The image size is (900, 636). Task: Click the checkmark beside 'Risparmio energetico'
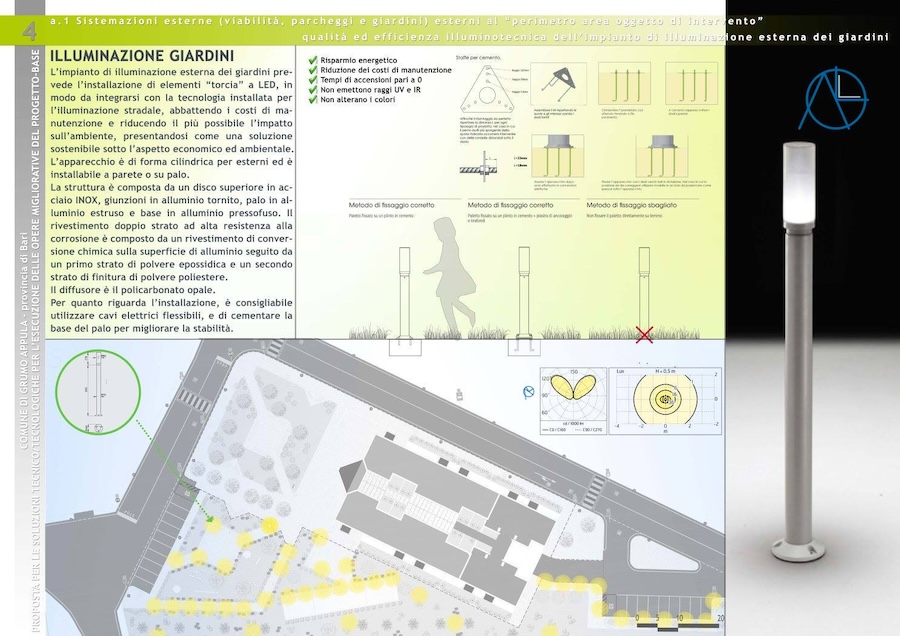(x=314, y=61)
